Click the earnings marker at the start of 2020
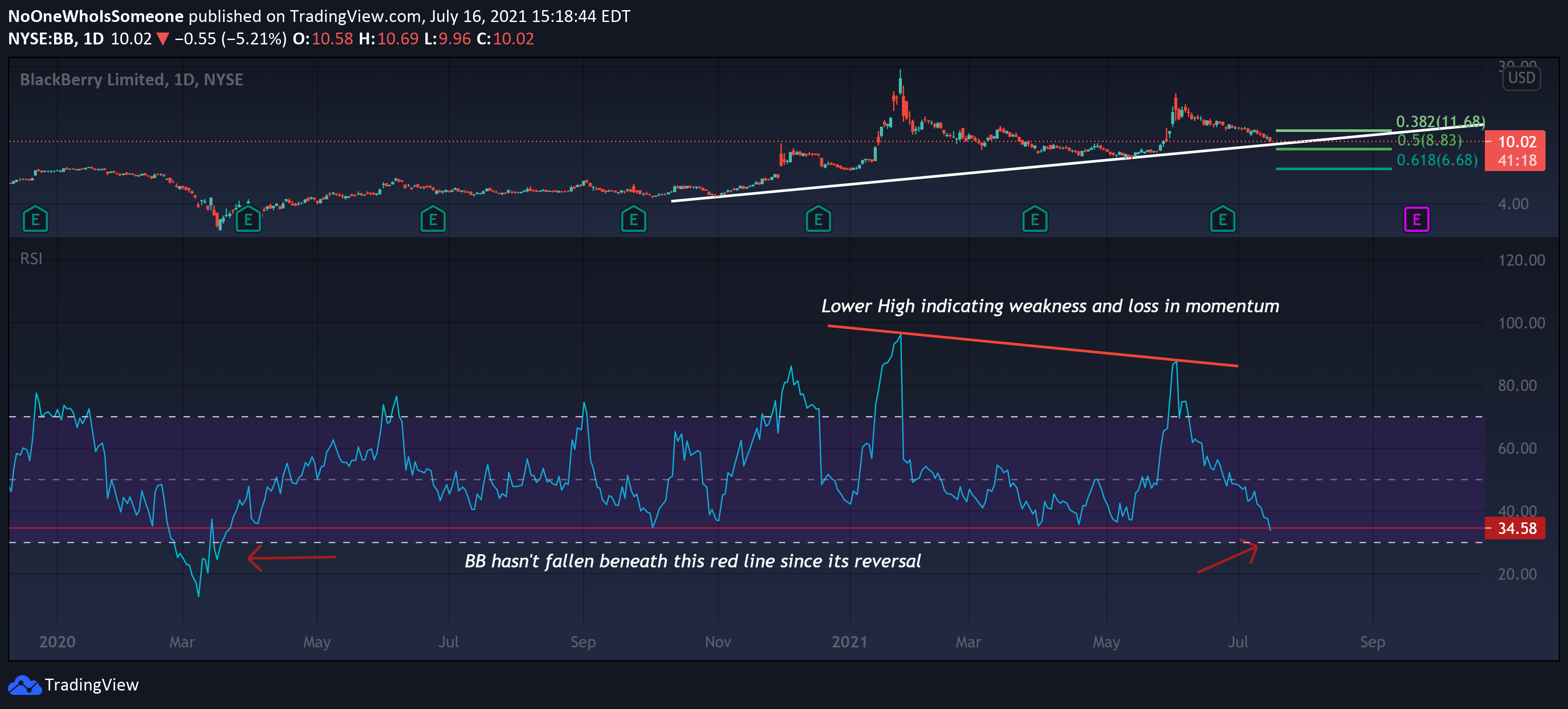This screenshot has height=709, width=1568. pyautogui.click(x=35, y=220)
